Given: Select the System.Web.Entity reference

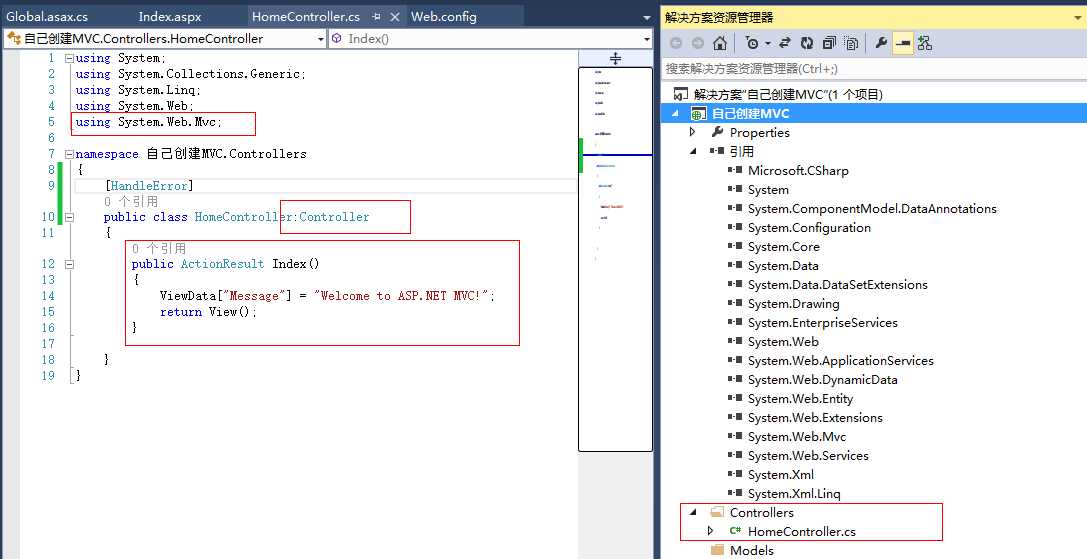Looking at the screenshot, I should click(800, 399).
